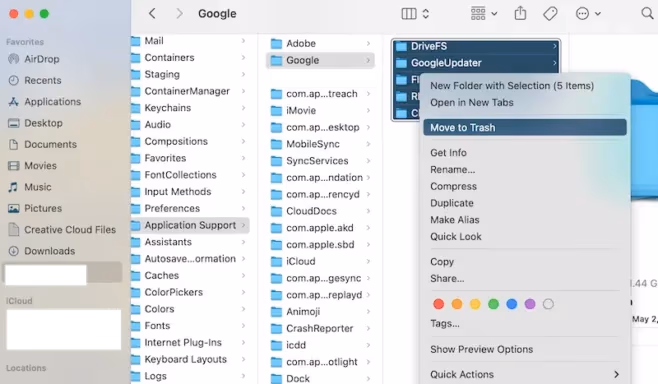Select the Containers folder row

190,57
